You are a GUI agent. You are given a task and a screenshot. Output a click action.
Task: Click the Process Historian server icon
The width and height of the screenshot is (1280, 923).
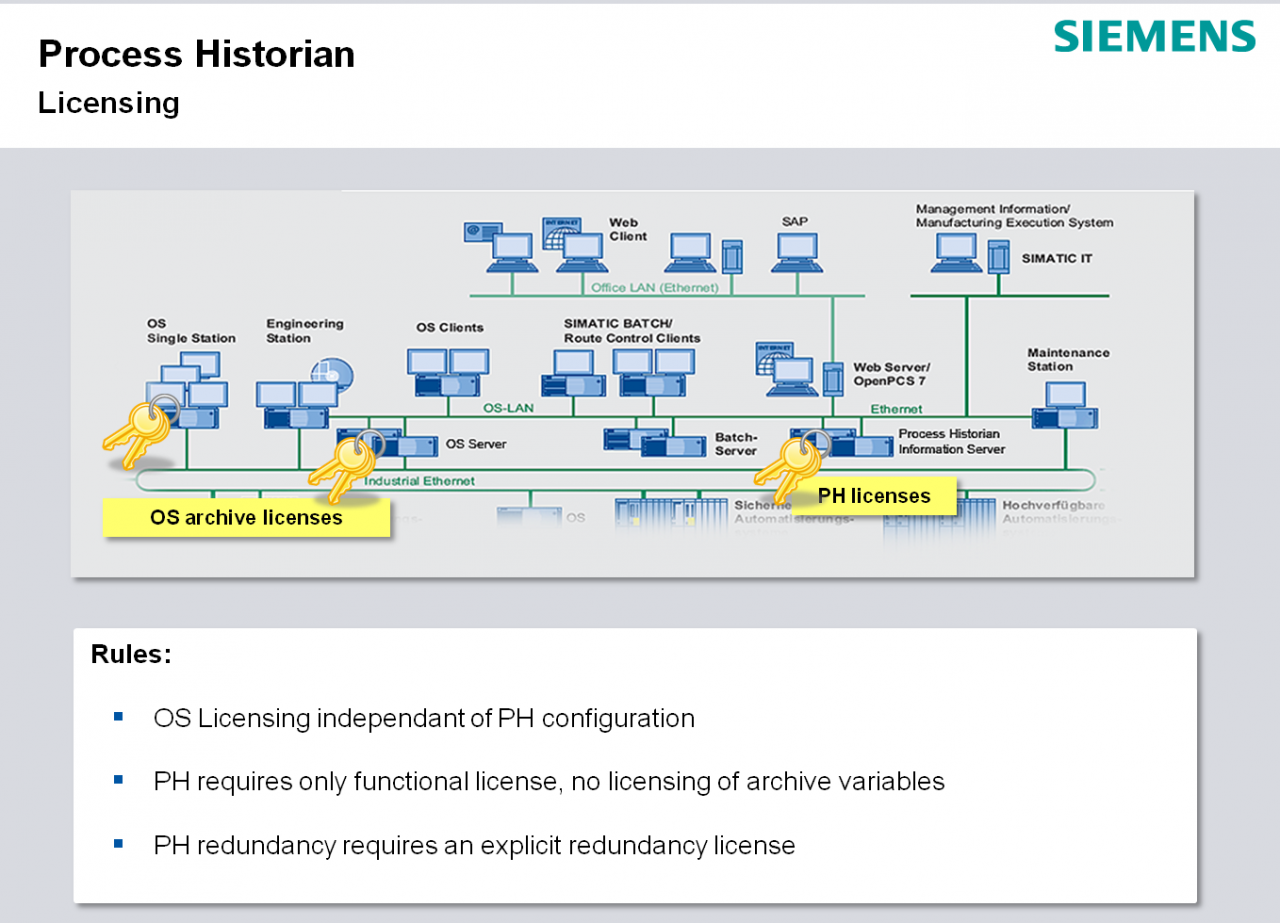click(840, 441)
